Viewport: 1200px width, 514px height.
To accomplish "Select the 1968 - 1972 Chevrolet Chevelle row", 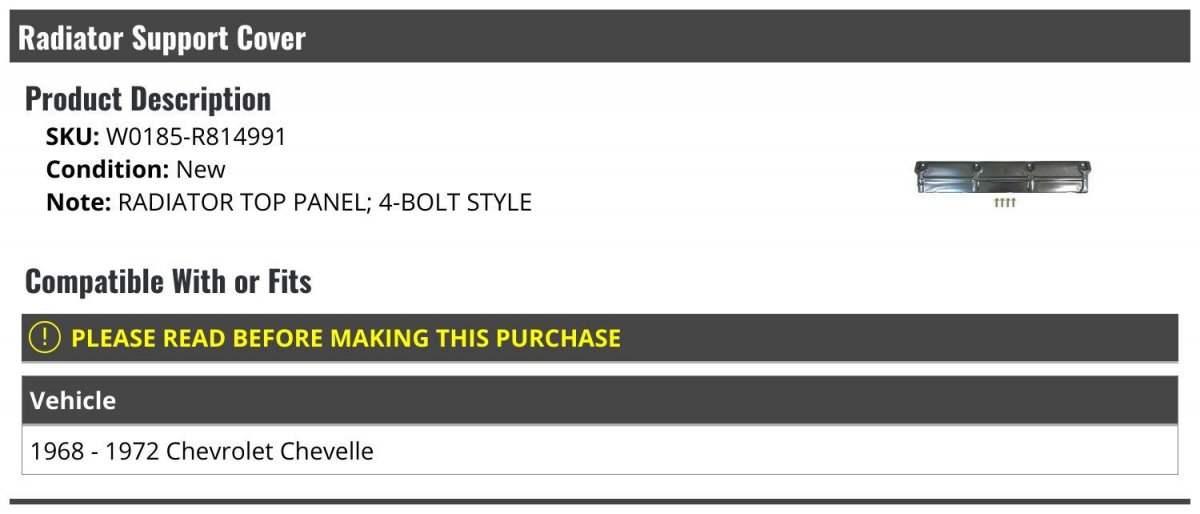I will coord(600,451).
